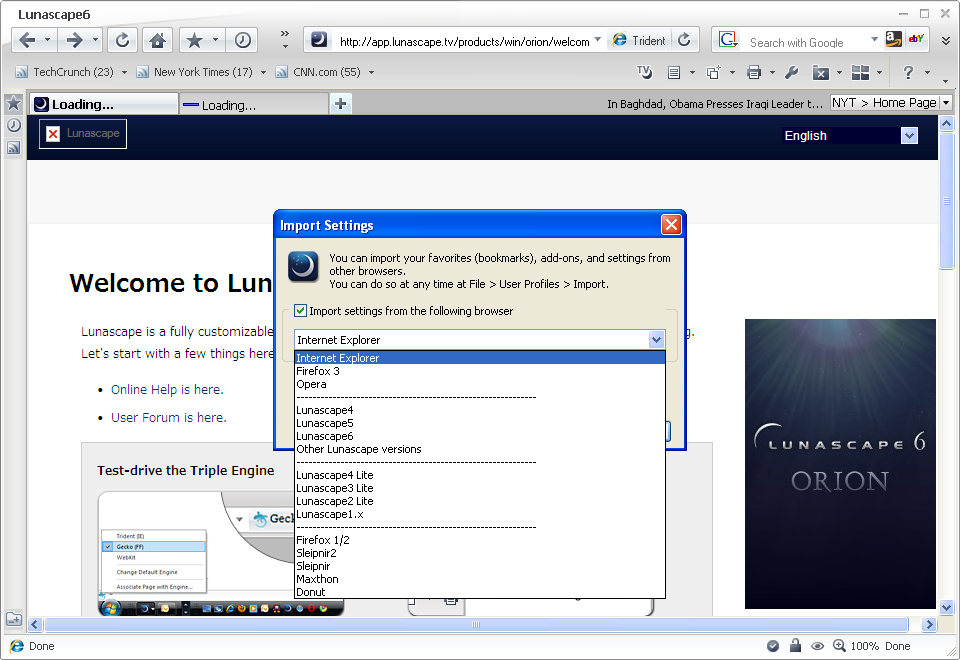Click the 100% zoom level text
This screenshot has width=960, height=660.
pos(864,646)
